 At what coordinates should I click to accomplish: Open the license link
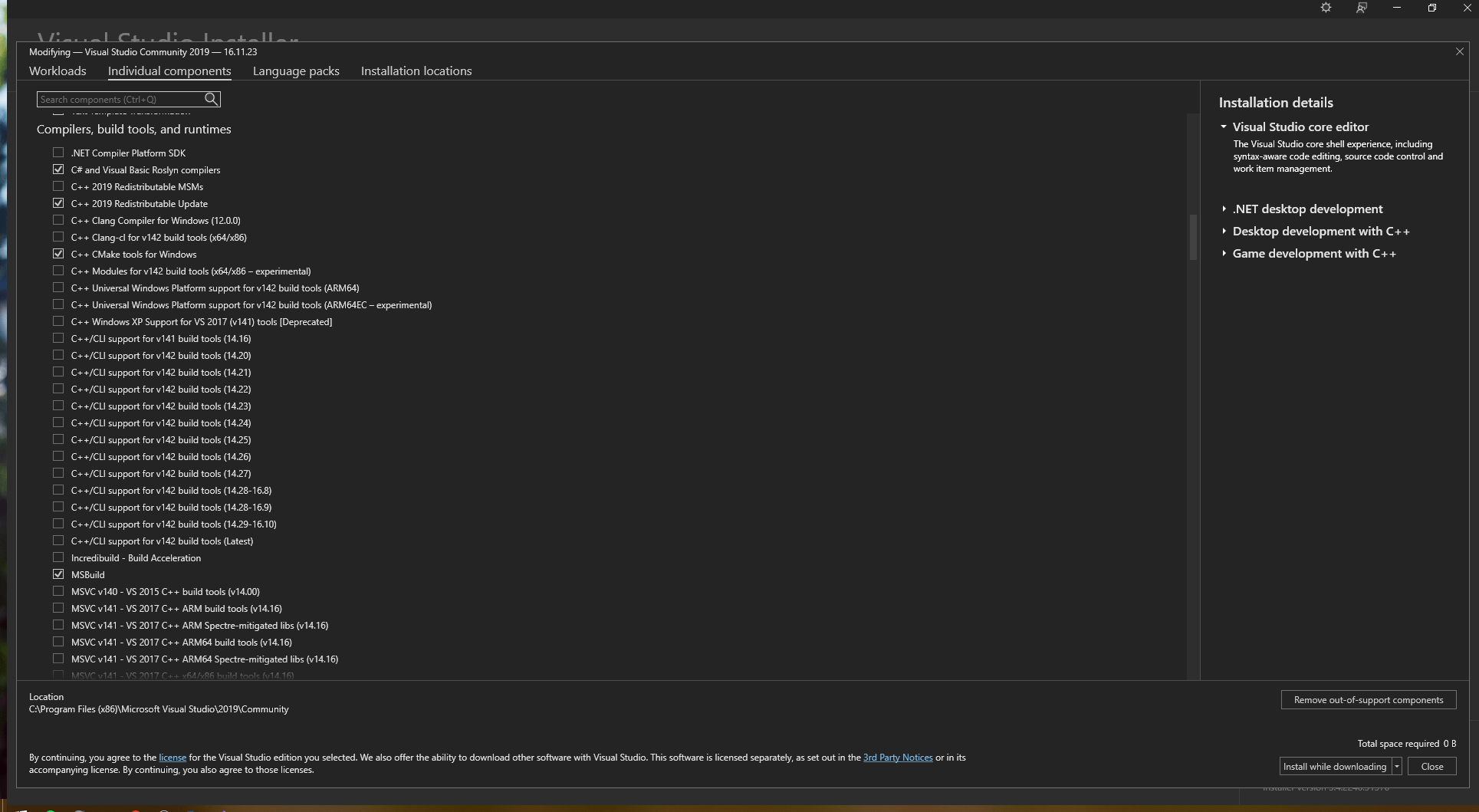tap(173, 757)
